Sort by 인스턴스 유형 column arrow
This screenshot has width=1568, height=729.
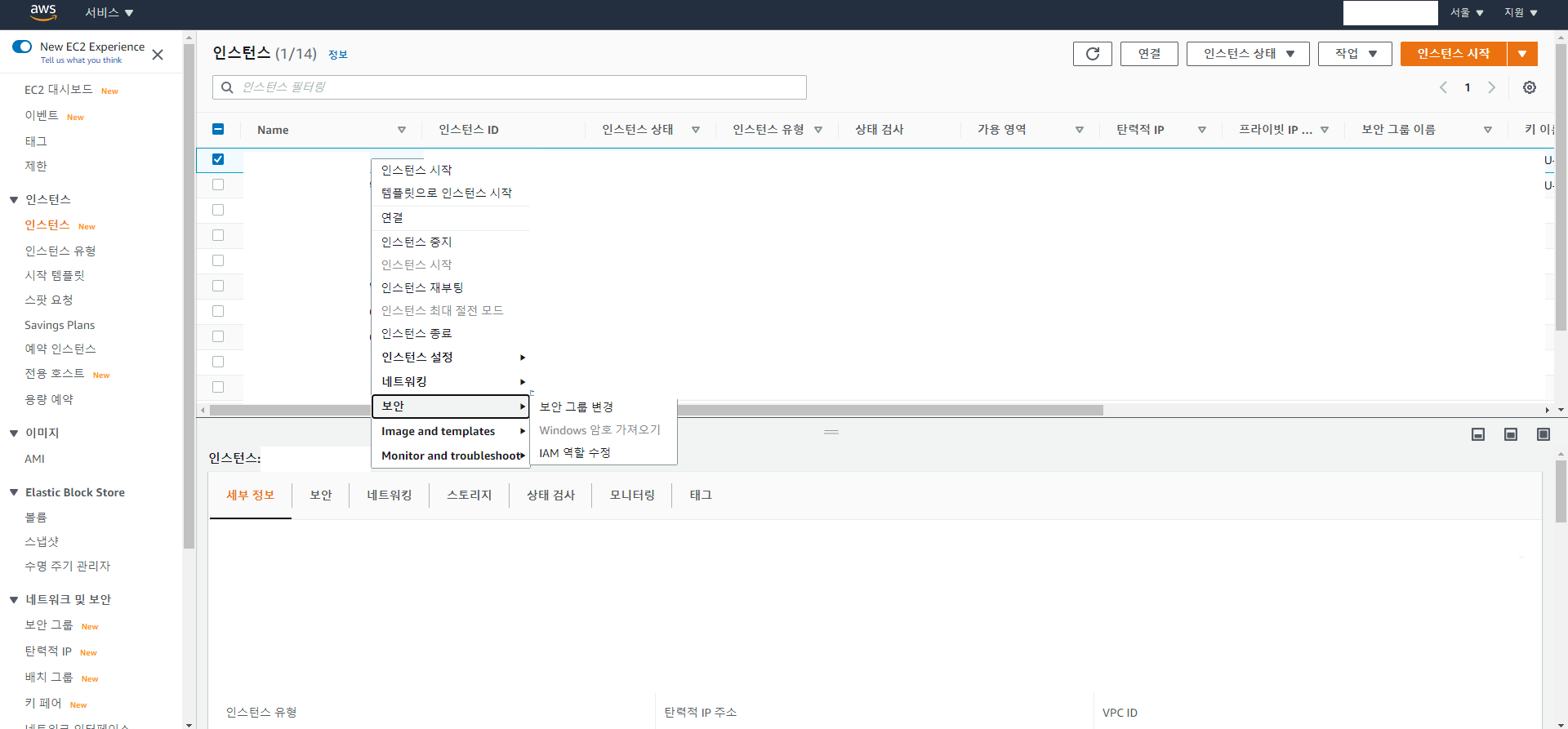tap(818, 130)
